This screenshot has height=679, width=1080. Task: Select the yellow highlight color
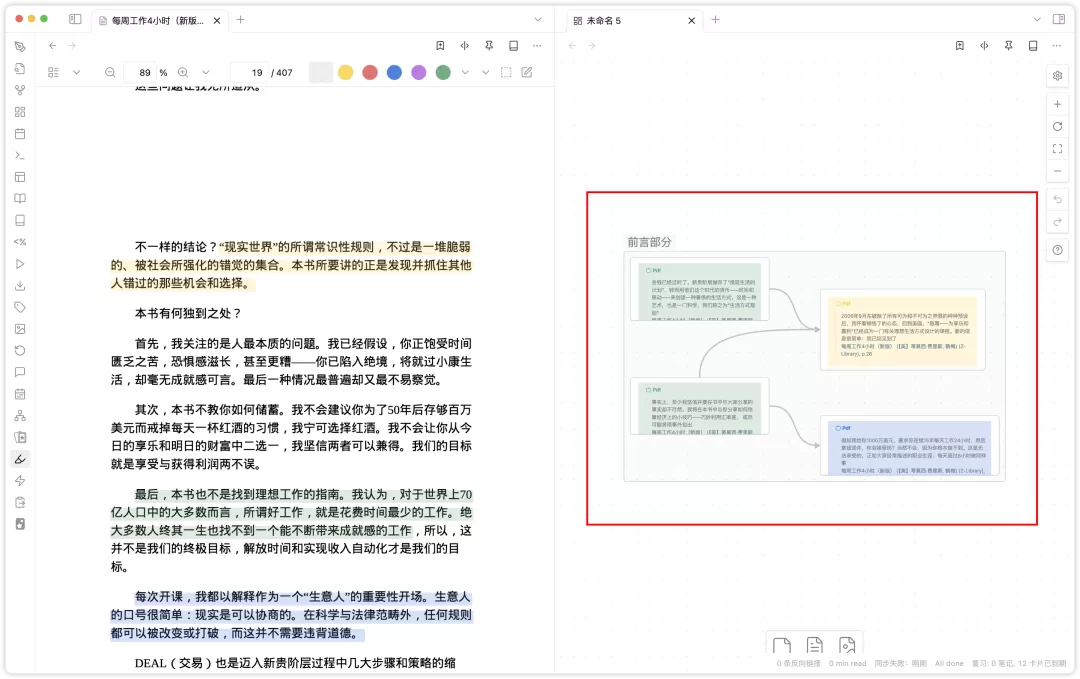coord(346,72)
